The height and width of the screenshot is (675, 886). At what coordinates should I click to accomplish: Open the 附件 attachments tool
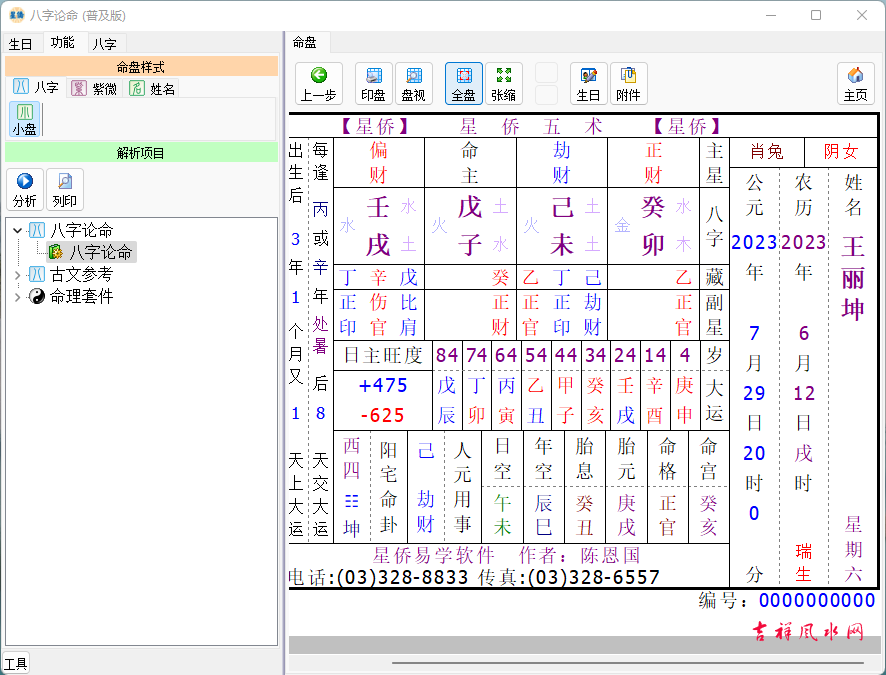[x=628, y=84]
